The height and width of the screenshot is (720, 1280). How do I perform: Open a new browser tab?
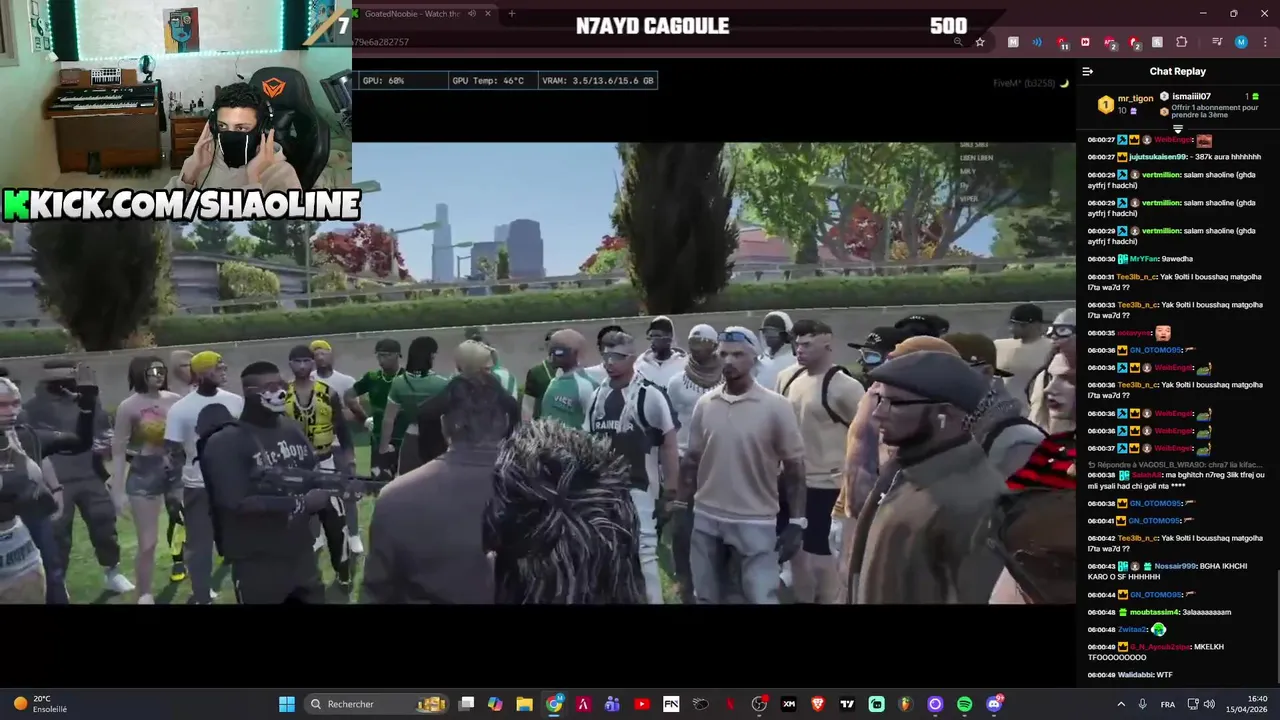coord(511,13)
